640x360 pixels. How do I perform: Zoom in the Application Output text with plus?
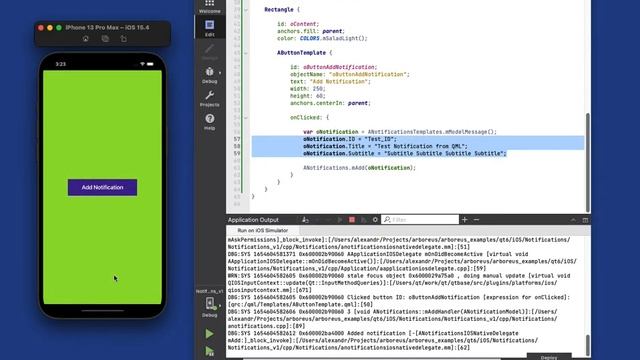[x=464, y=220]
